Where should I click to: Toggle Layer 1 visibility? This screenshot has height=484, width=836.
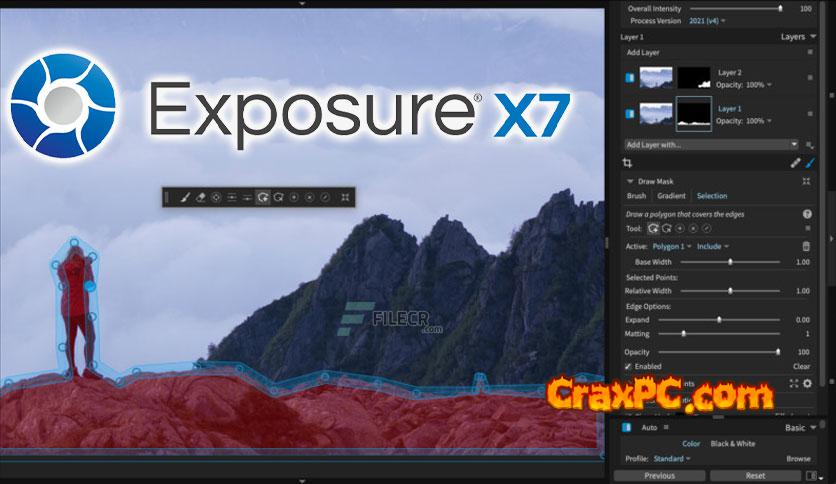[630, 114]
